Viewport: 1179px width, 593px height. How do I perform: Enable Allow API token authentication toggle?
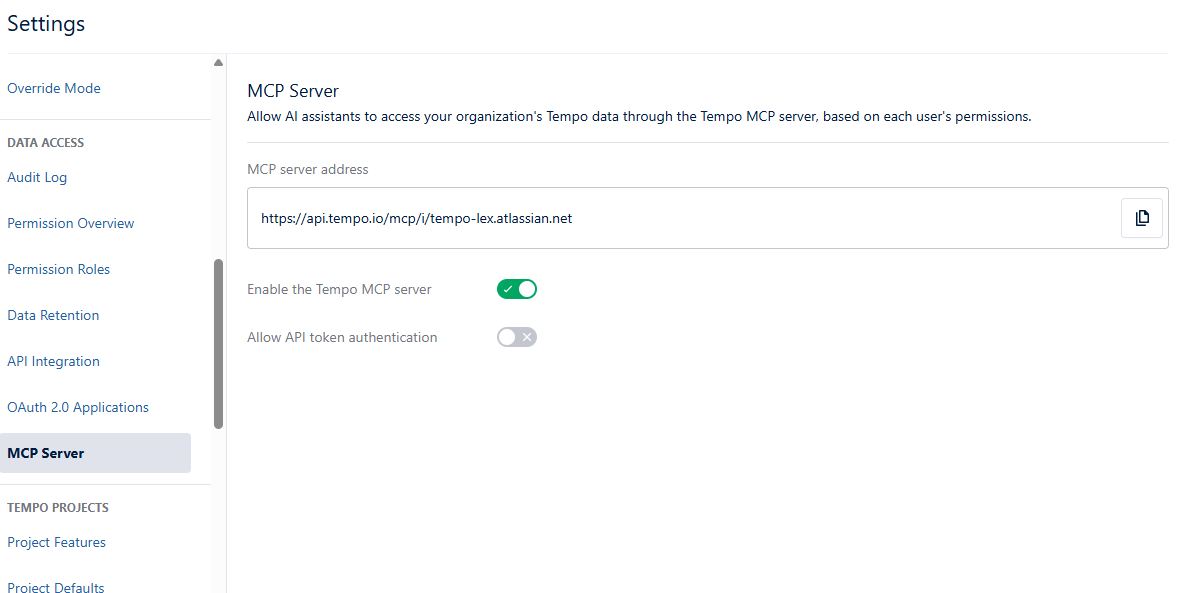tap(517, 337)
